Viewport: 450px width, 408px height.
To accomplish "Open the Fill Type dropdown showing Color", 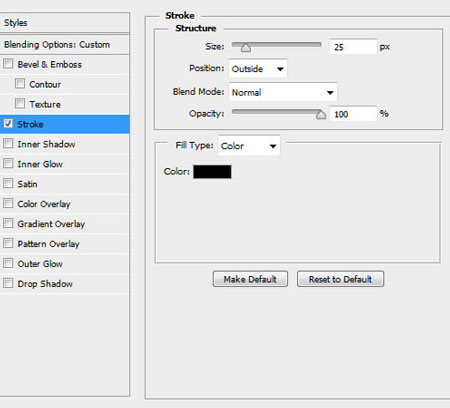I will coord(249,146).
